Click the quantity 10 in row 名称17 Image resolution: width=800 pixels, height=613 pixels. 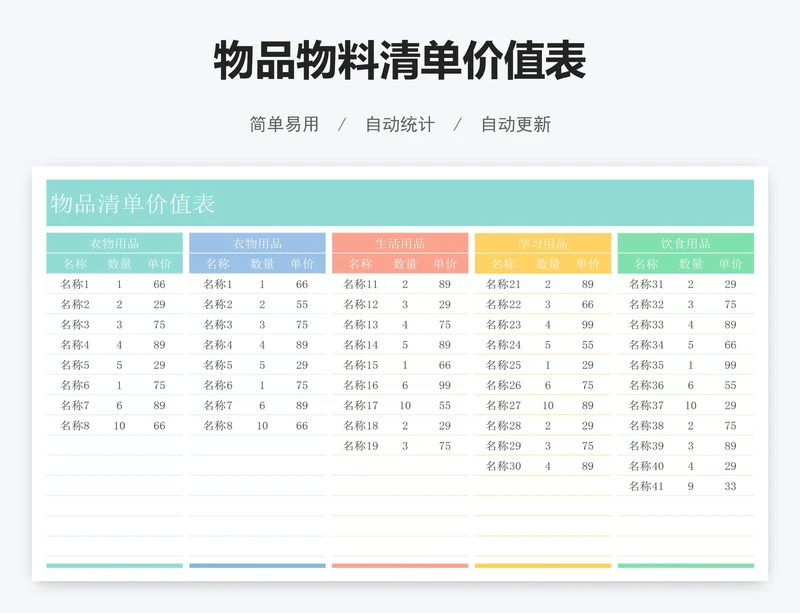405,405
